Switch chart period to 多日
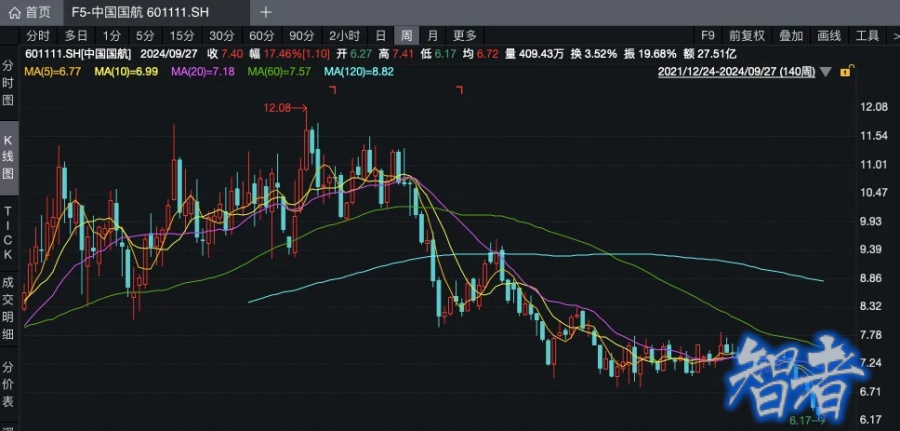Image resolution: width=900 pixels, height=431 pixels. coord(76,36)
